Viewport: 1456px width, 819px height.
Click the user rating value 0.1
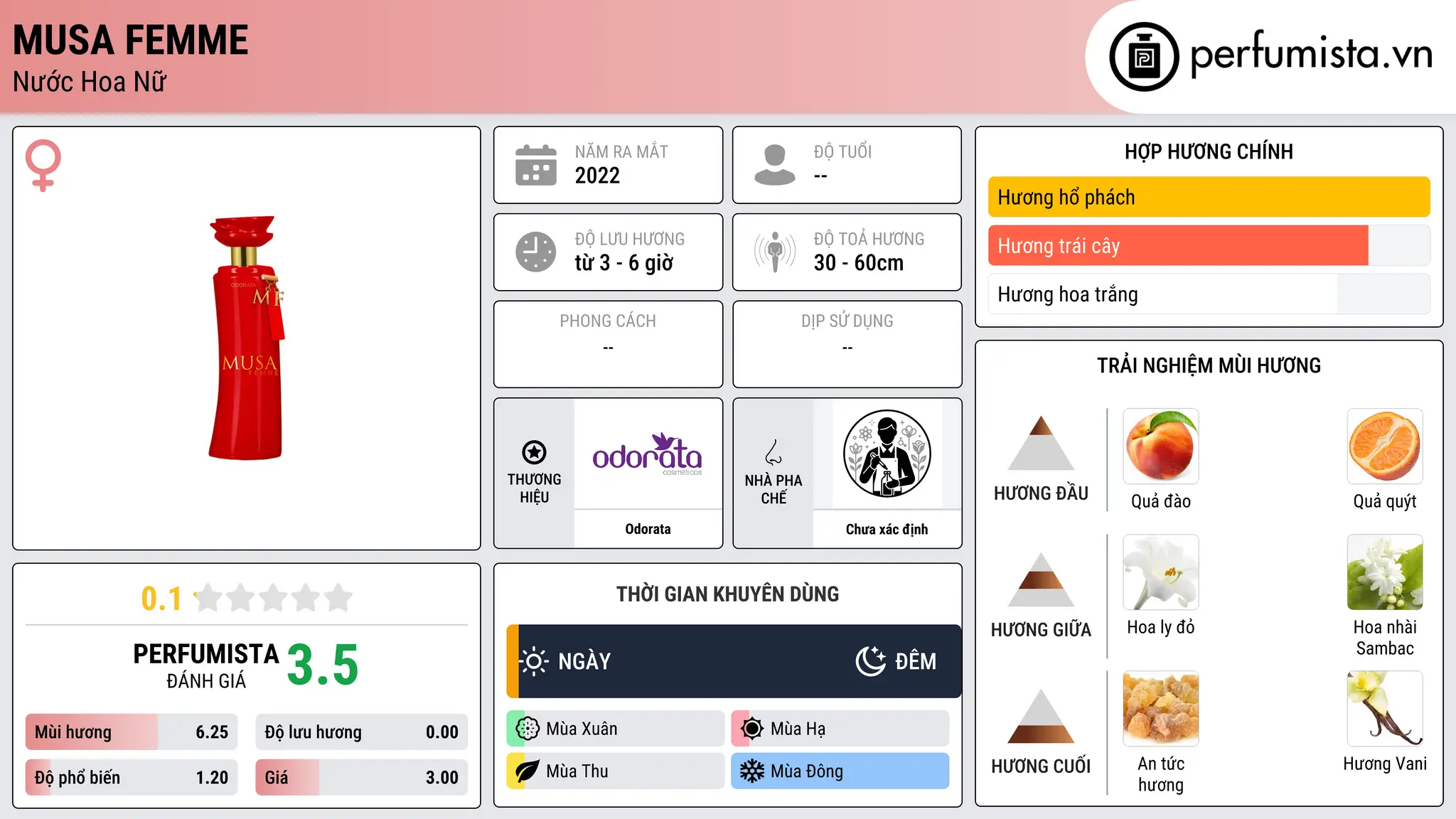click(x=161, y=599)
